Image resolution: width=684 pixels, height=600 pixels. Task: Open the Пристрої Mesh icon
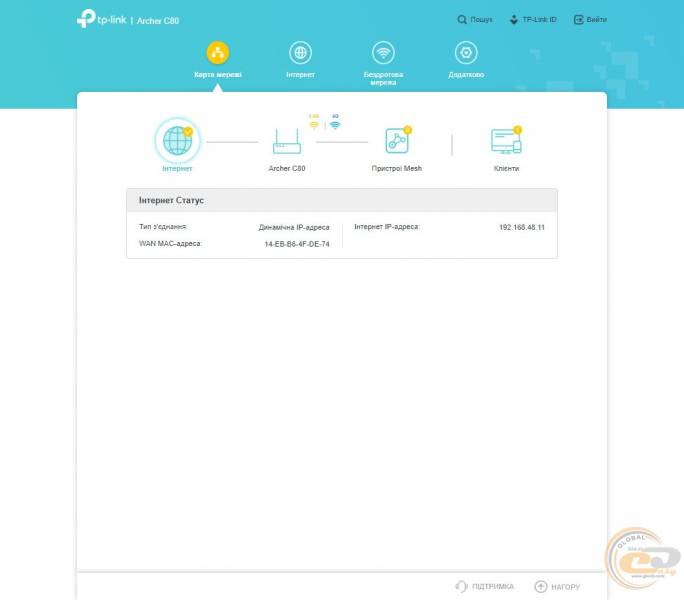397,141
